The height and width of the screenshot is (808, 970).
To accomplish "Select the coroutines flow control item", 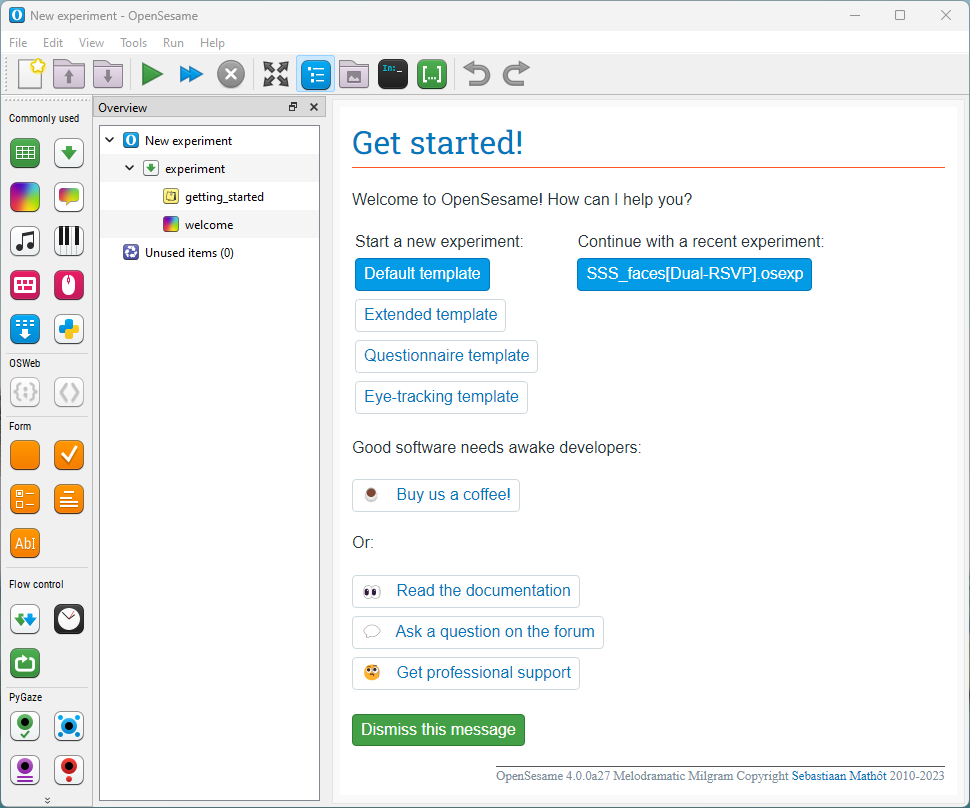I will 25,619.
